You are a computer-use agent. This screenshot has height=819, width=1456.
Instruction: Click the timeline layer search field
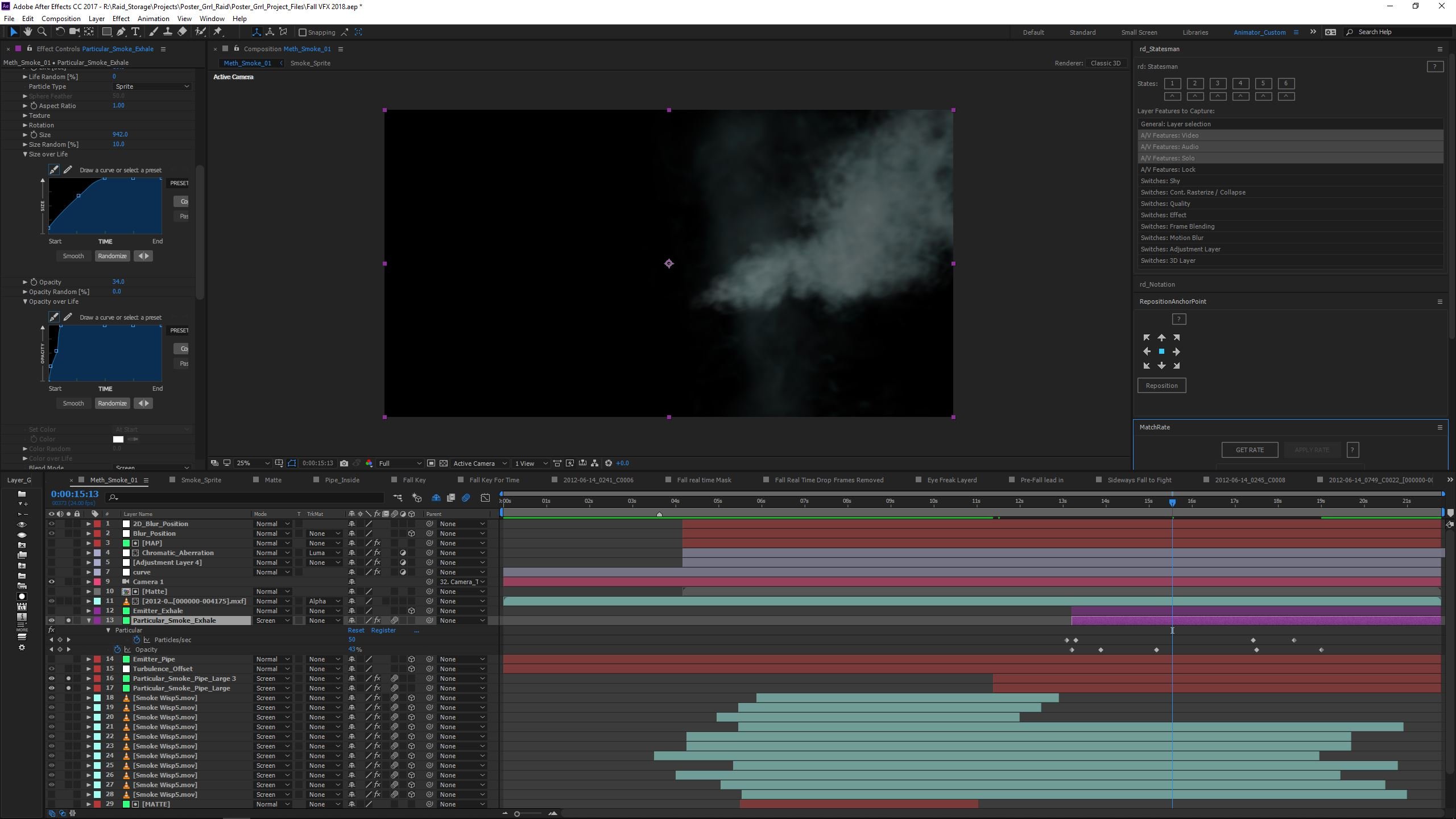(x=246, y=498)
